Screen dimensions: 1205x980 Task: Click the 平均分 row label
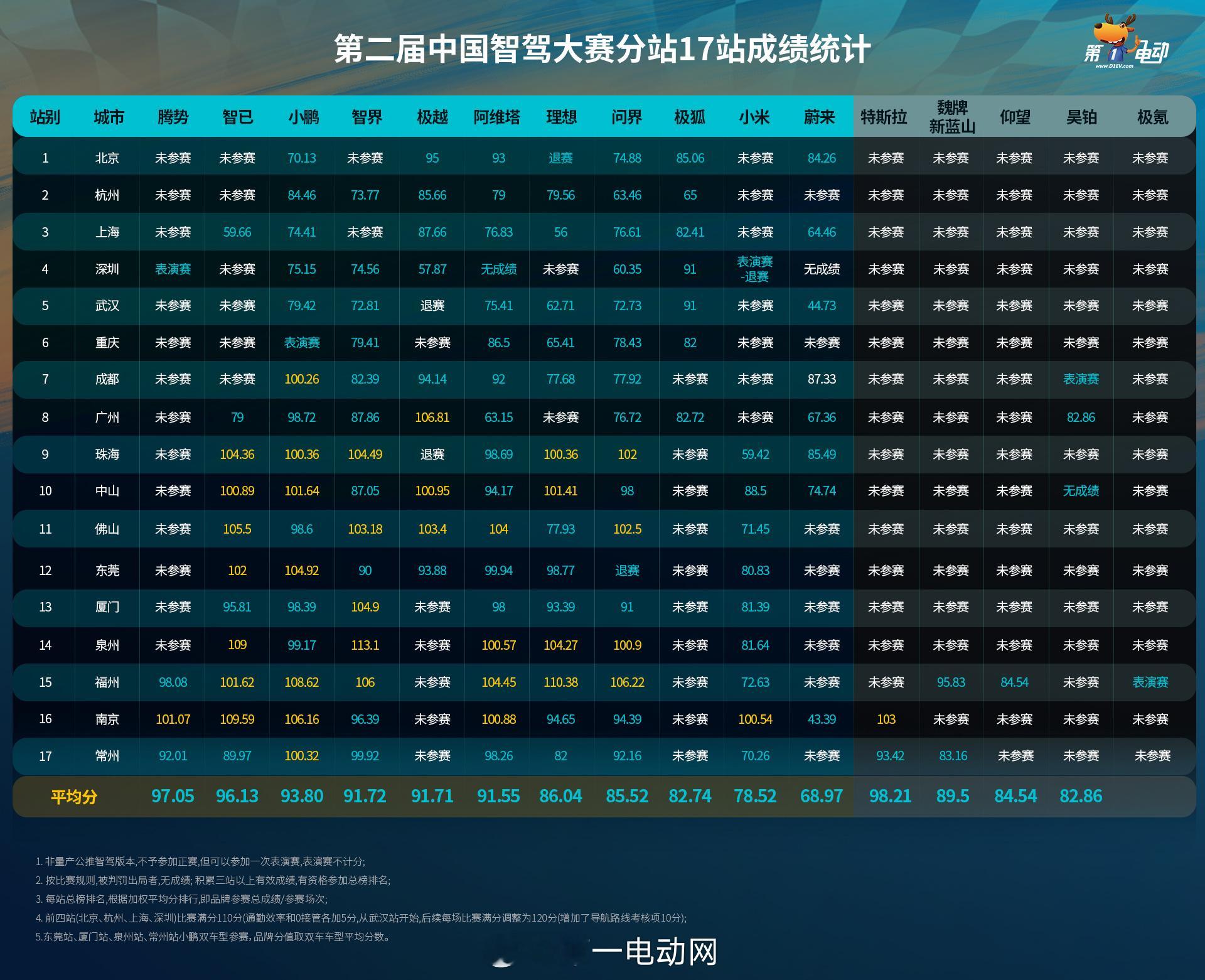tap(74, 797)
